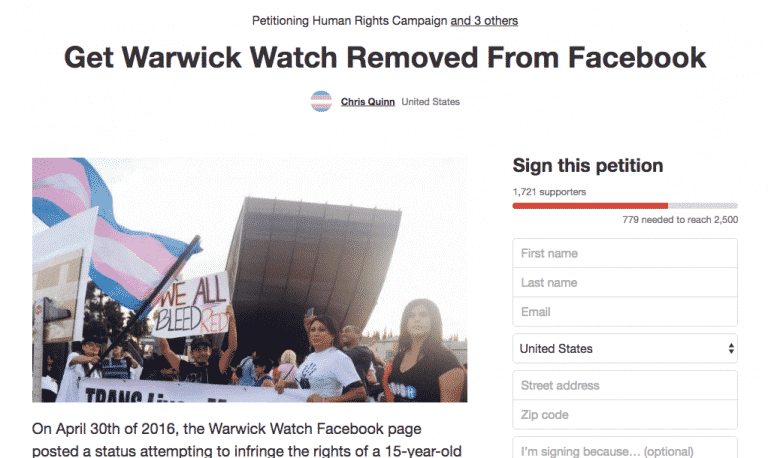Click the "I'm signing because" comment box
Viewport: 771px width, 458px height.
pyautogui.click(x=625, y=448)
